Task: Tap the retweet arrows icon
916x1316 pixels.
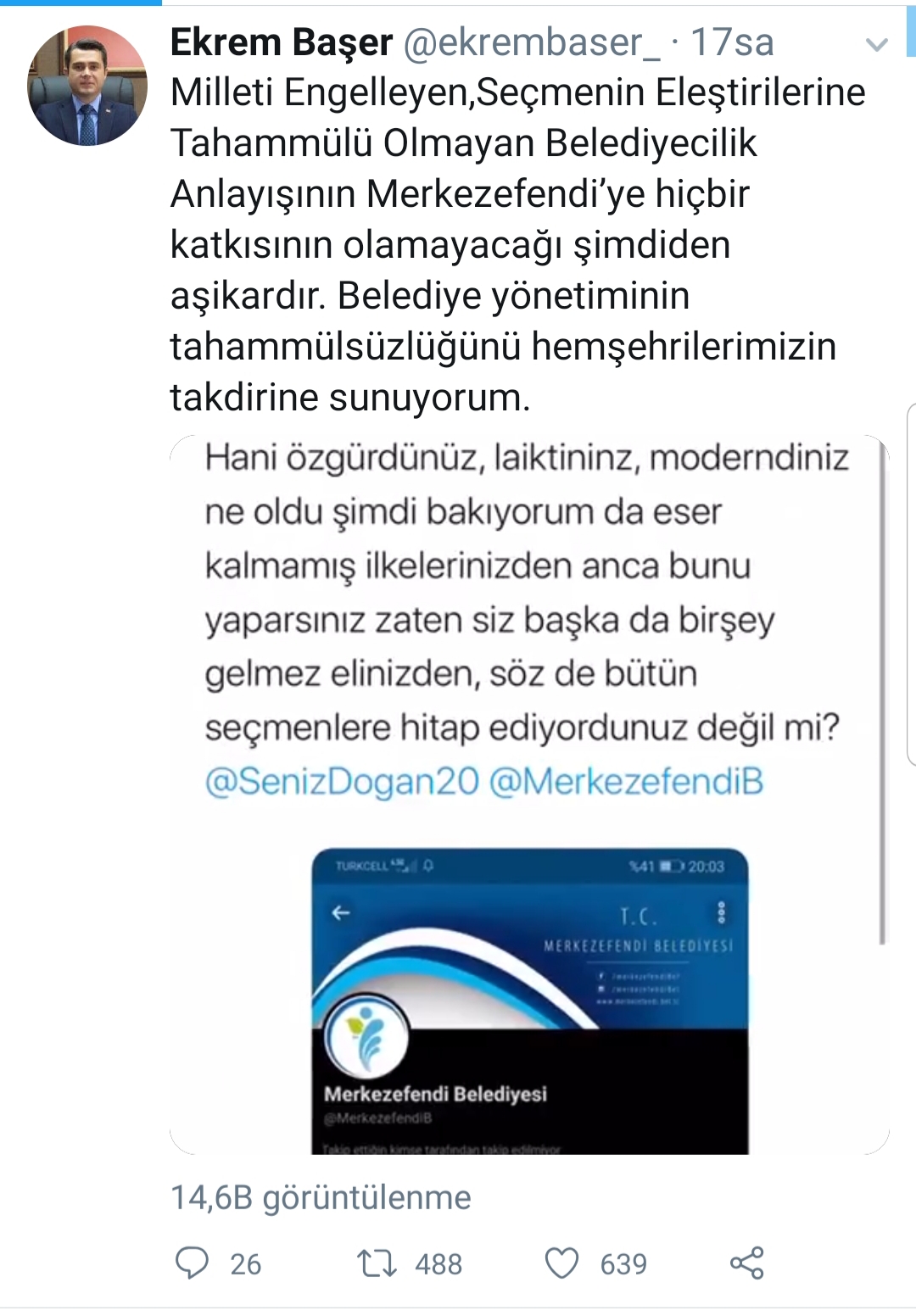Action: click(x=377, y=1263)
